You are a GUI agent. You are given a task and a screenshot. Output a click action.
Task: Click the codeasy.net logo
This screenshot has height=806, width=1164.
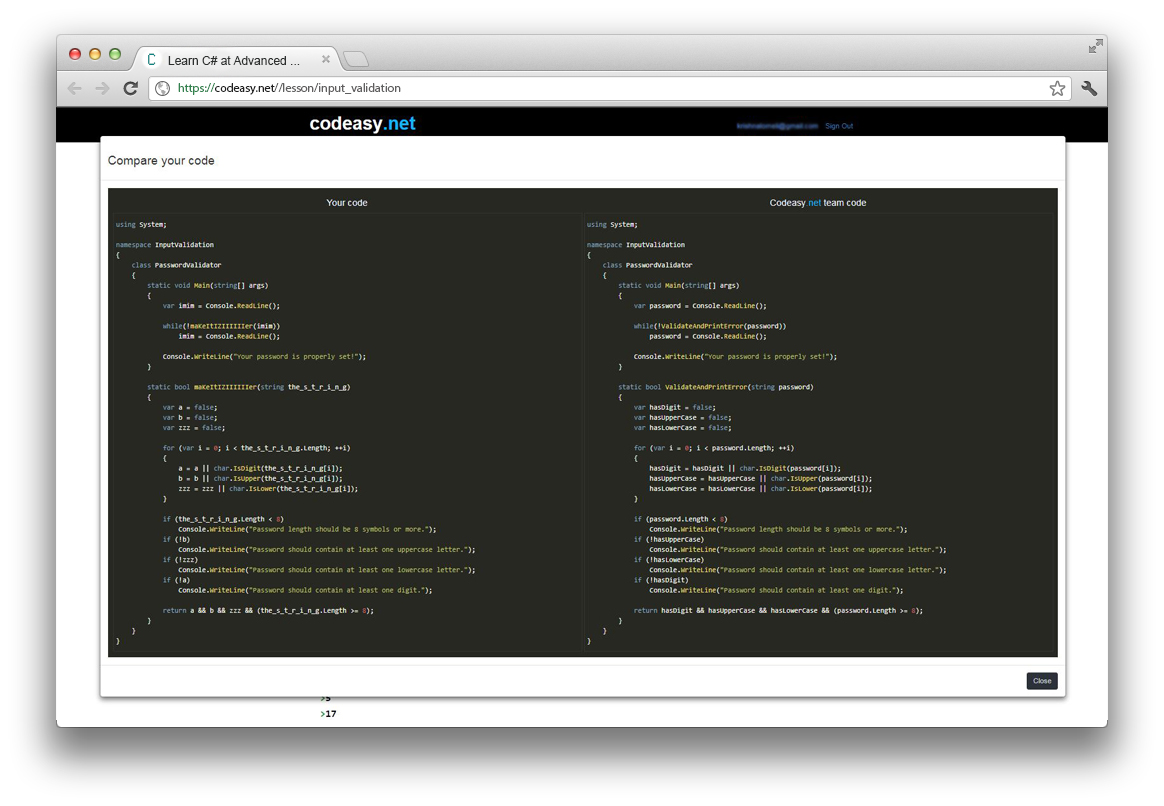(362, 123)
